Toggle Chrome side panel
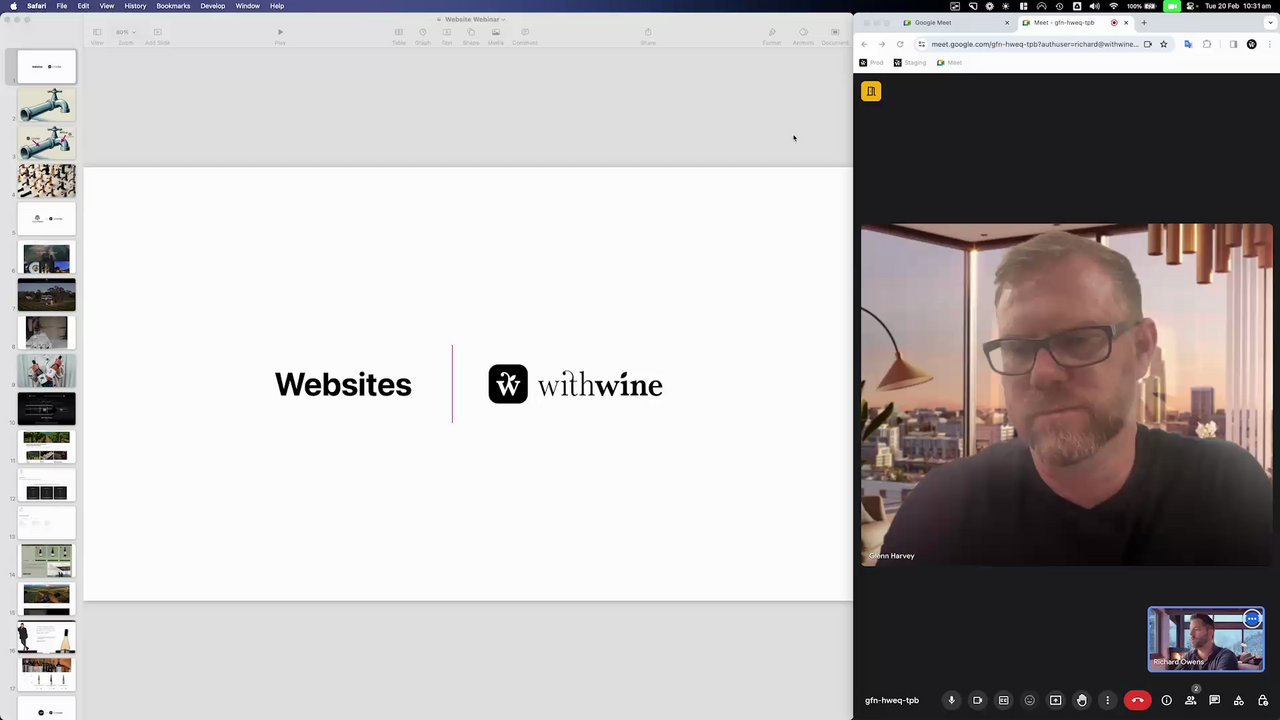This screenshot has width=1280, height=720. pyautogui.click(x=1233, y=44)
